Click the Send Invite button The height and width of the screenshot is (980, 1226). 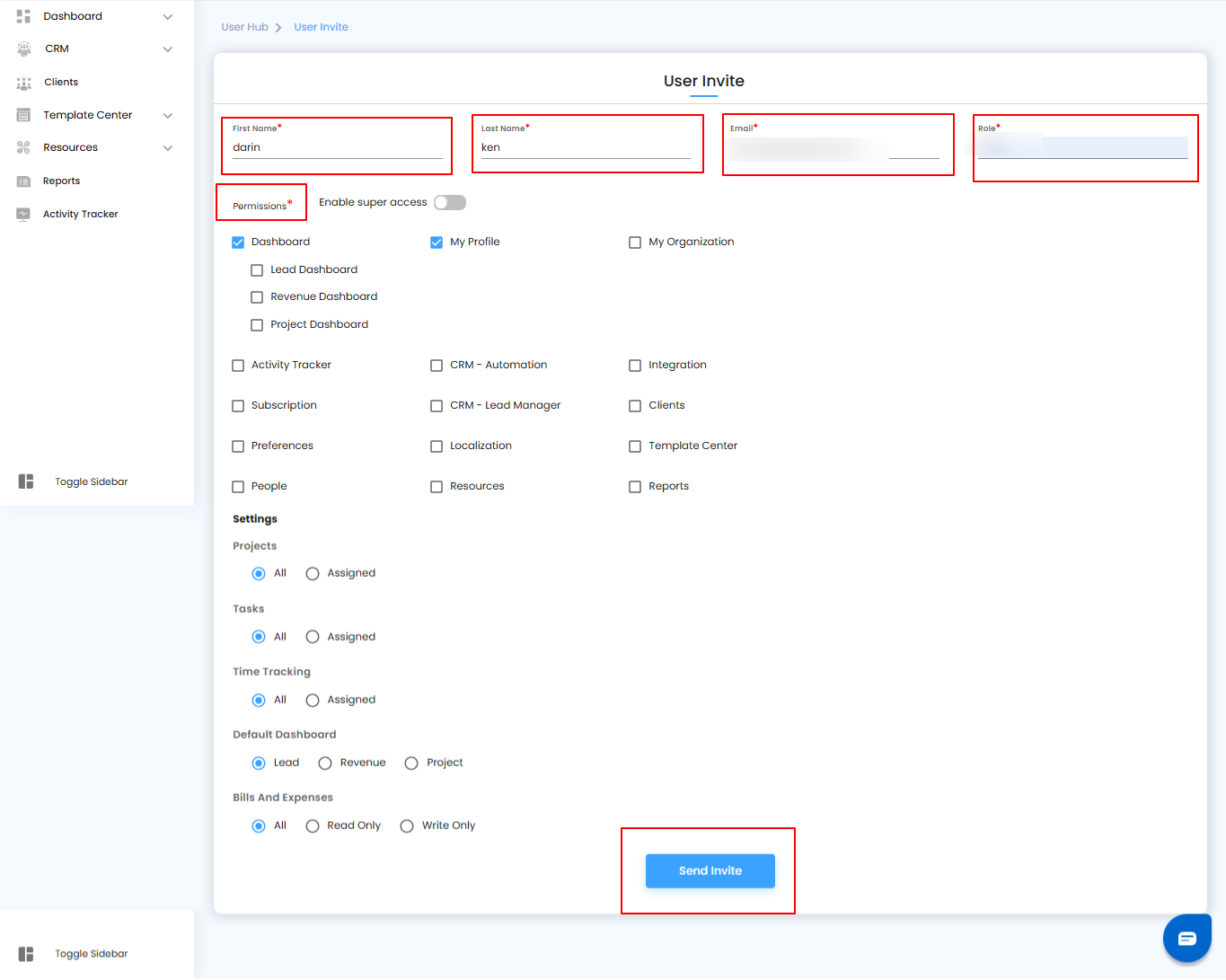[x=710, y=871]
